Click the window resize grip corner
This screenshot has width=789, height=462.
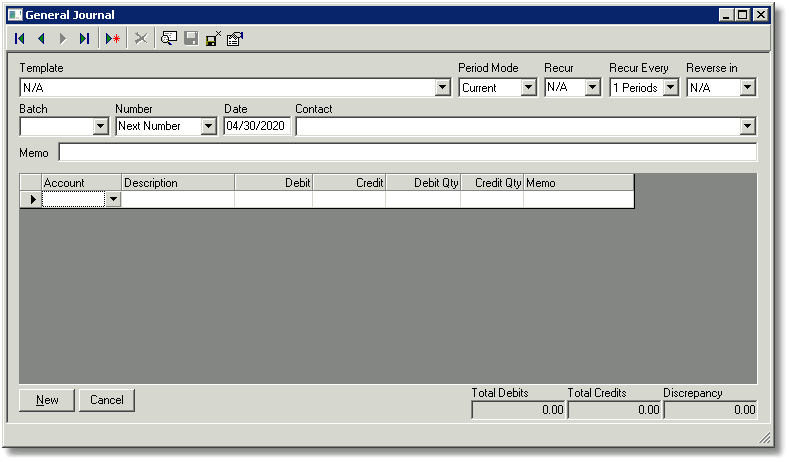pos(764,438)
